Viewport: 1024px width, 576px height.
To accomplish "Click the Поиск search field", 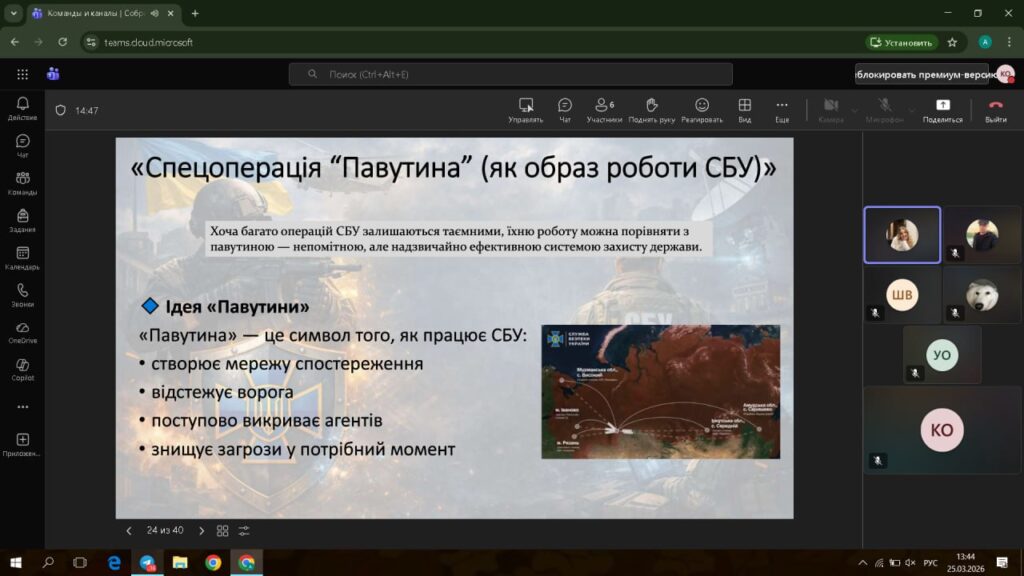I will (x=510, y=74).
